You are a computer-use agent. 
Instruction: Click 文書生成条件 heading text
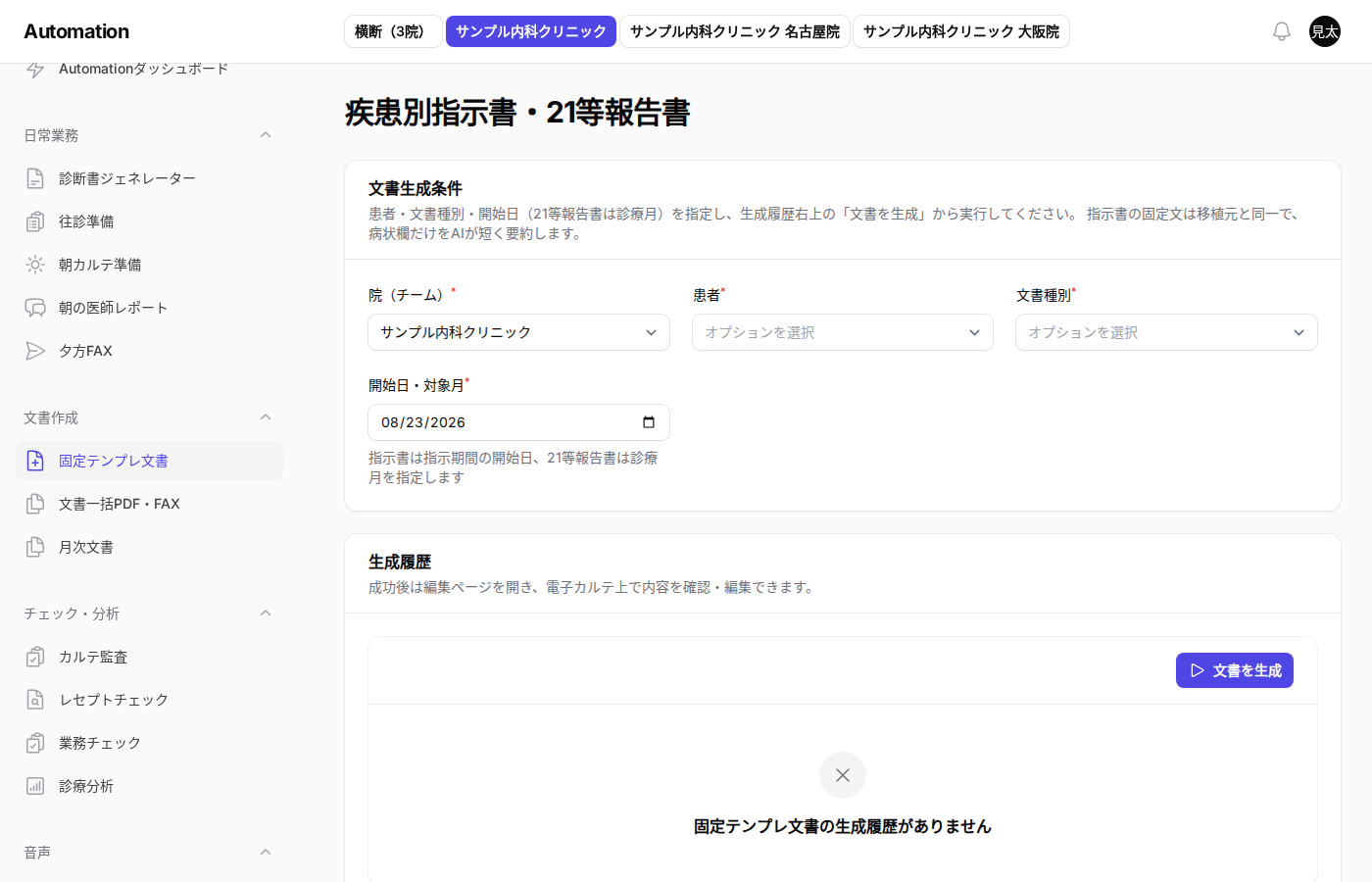click(416, 188)
